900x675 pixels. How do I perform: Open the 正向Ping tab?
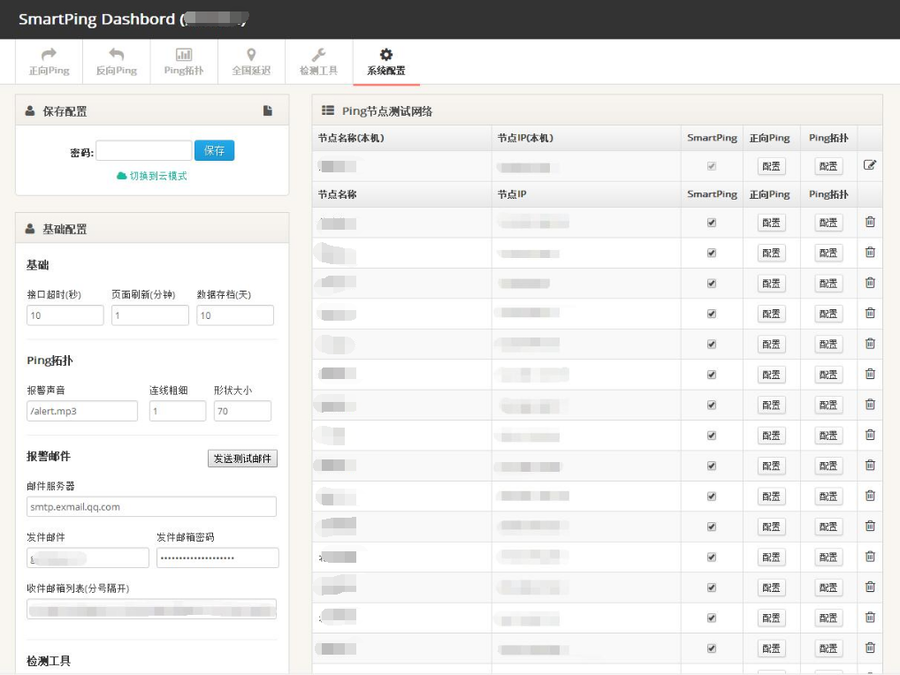[x=49, y=62]
